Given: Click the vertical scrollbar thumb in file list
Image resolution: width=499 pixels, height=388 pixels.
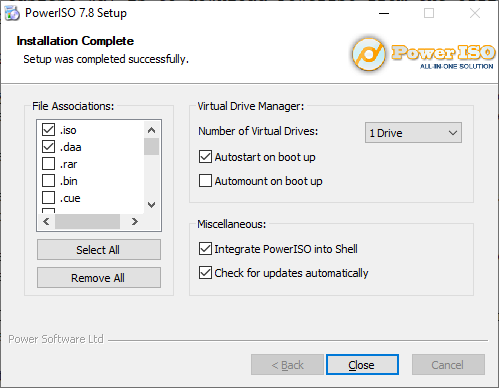Looking at the screenshot, I should 151,147.
